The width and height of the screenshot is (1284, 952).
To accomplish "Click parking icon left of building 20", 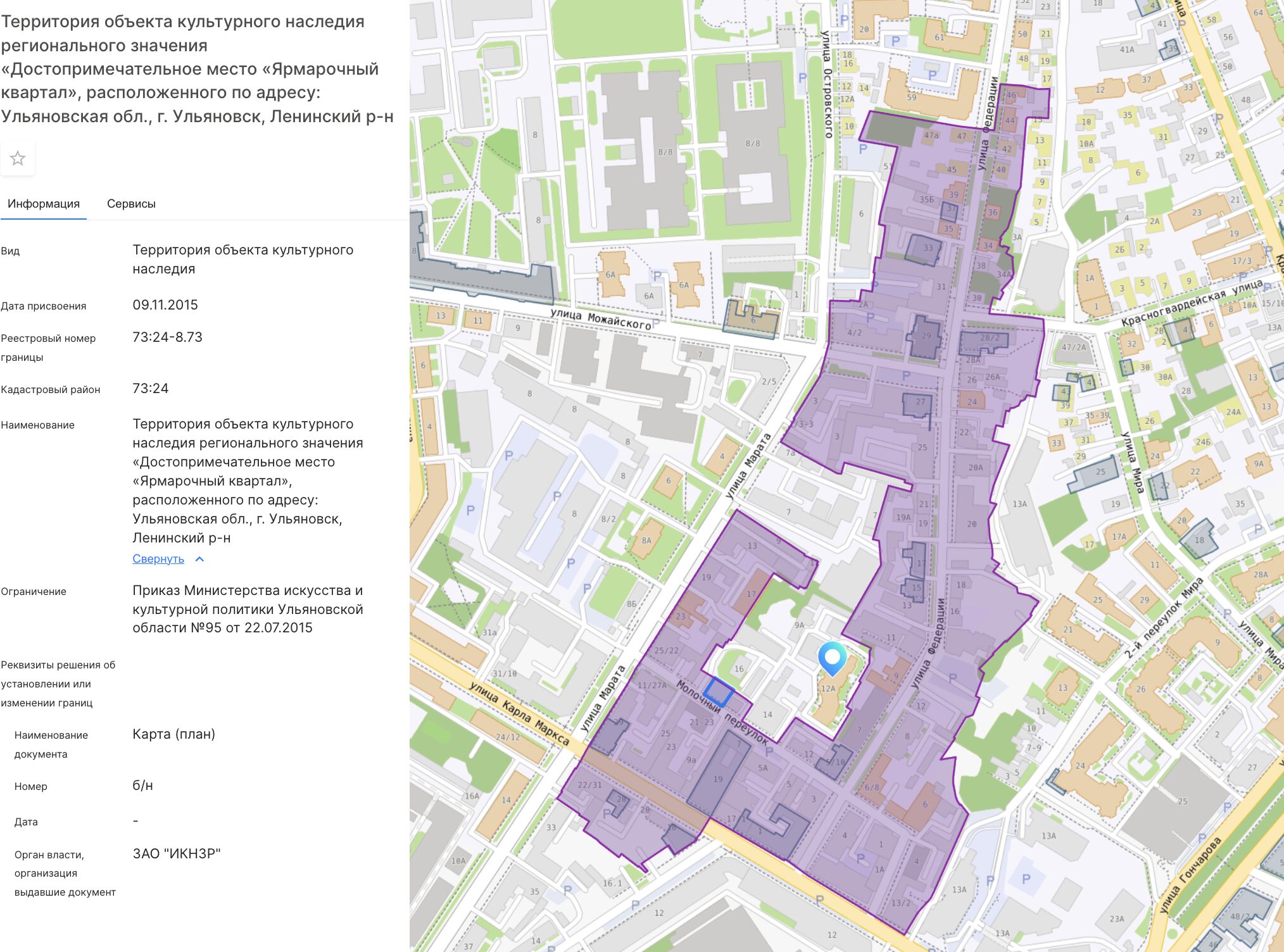I will pos(844,20).
